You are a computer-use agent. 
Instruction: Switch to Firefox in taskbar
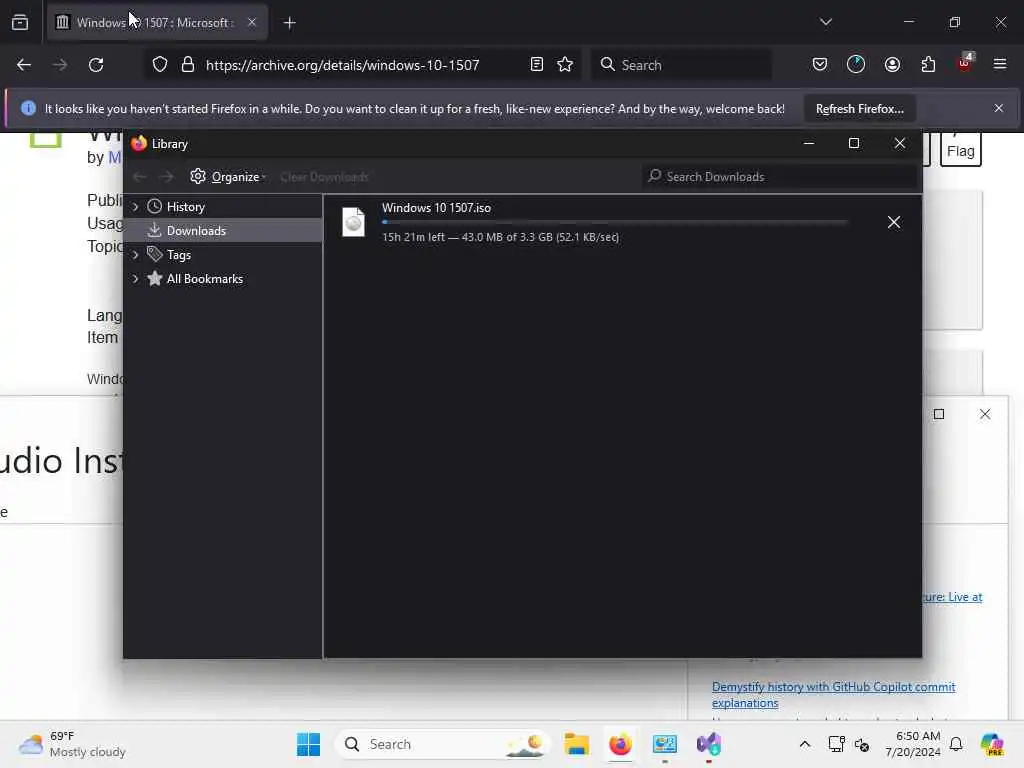(620, 744)
